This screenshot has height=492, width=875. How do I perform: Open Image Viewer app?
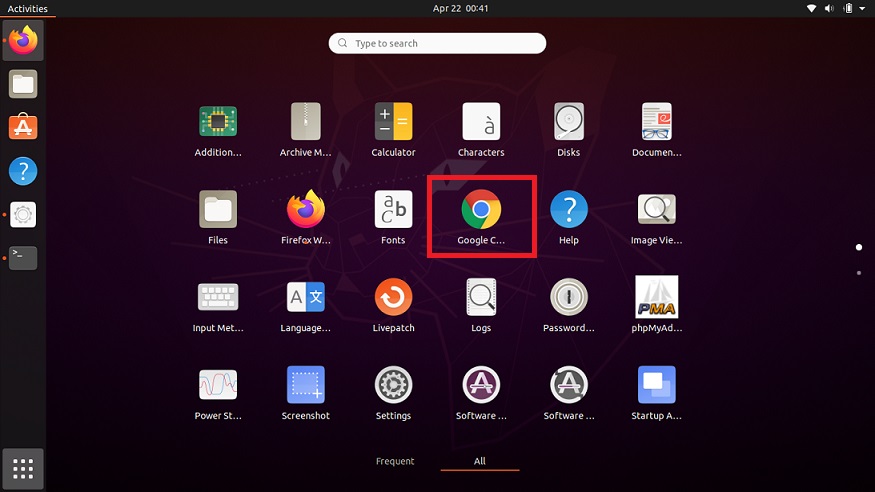pyautogui.click(x=656, y=209)
